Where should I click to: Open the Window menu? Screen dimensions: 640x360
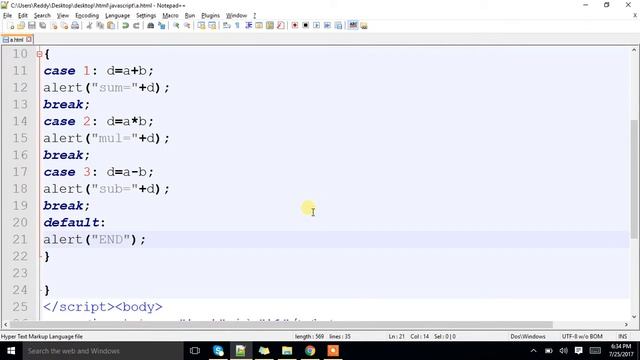(236, 16)
